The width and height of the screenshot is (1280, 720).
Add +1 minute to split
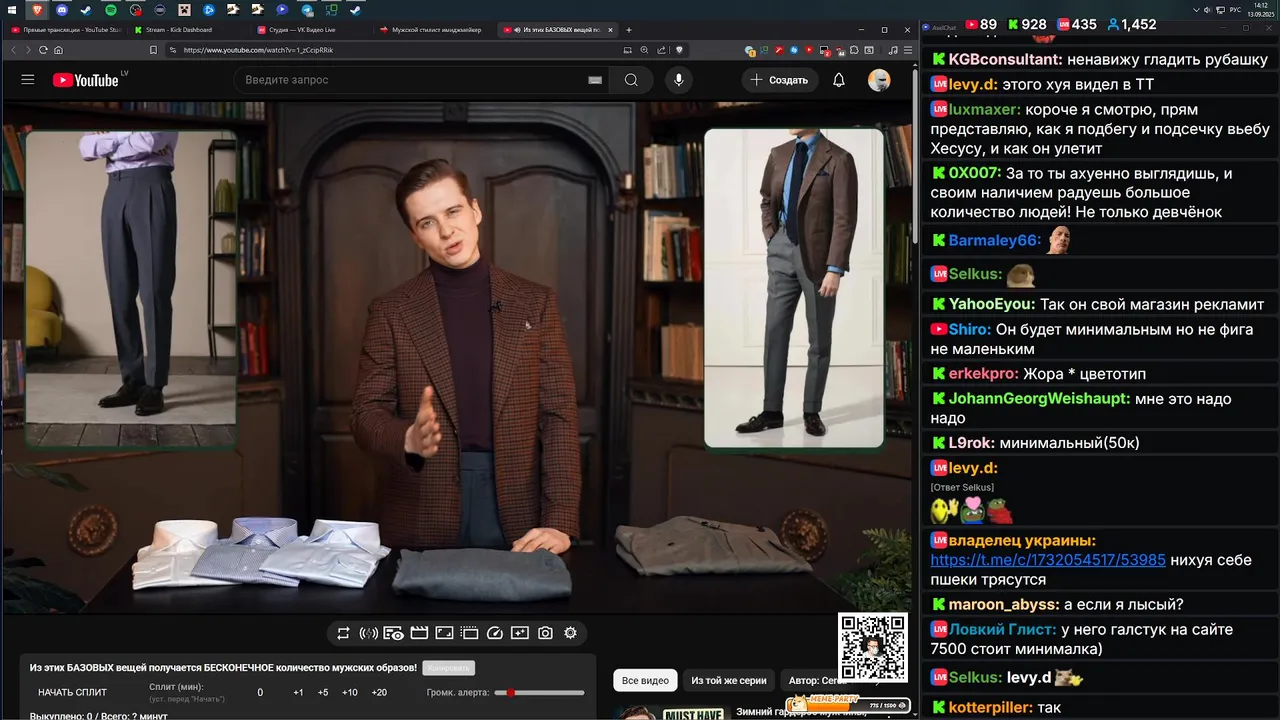tap(298, 692)
